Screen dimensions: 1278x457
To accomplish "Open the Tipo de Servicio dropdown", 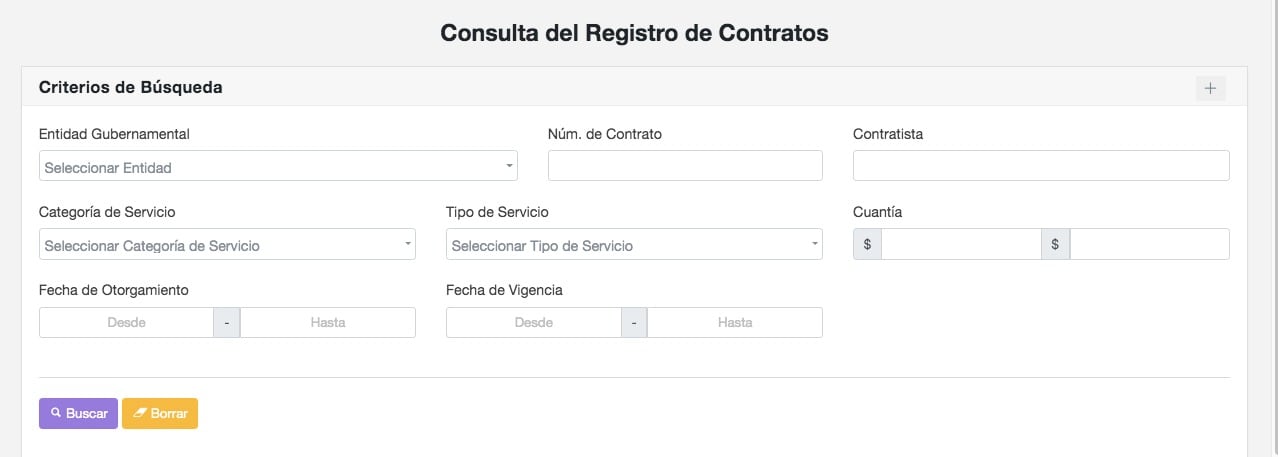I will click(634, 244).
